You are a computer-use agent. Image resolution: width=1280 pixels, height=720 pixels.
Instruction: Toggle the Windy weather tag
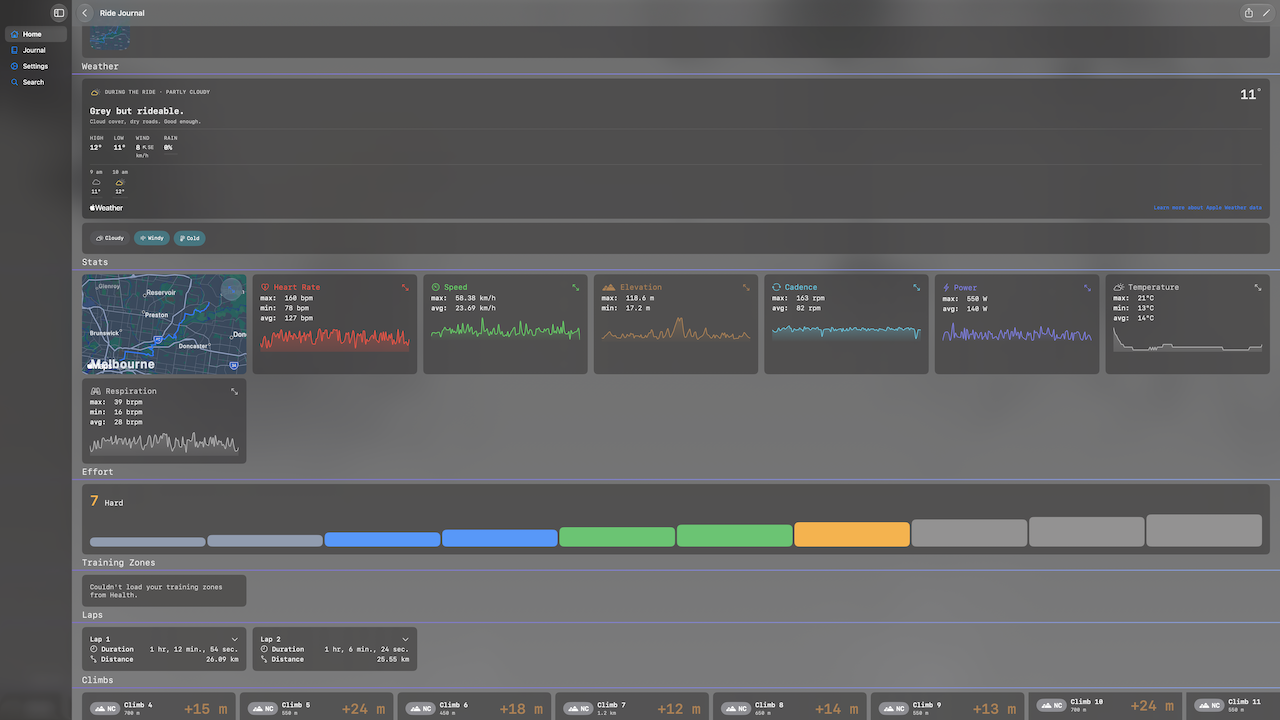[x=152, y=238]
